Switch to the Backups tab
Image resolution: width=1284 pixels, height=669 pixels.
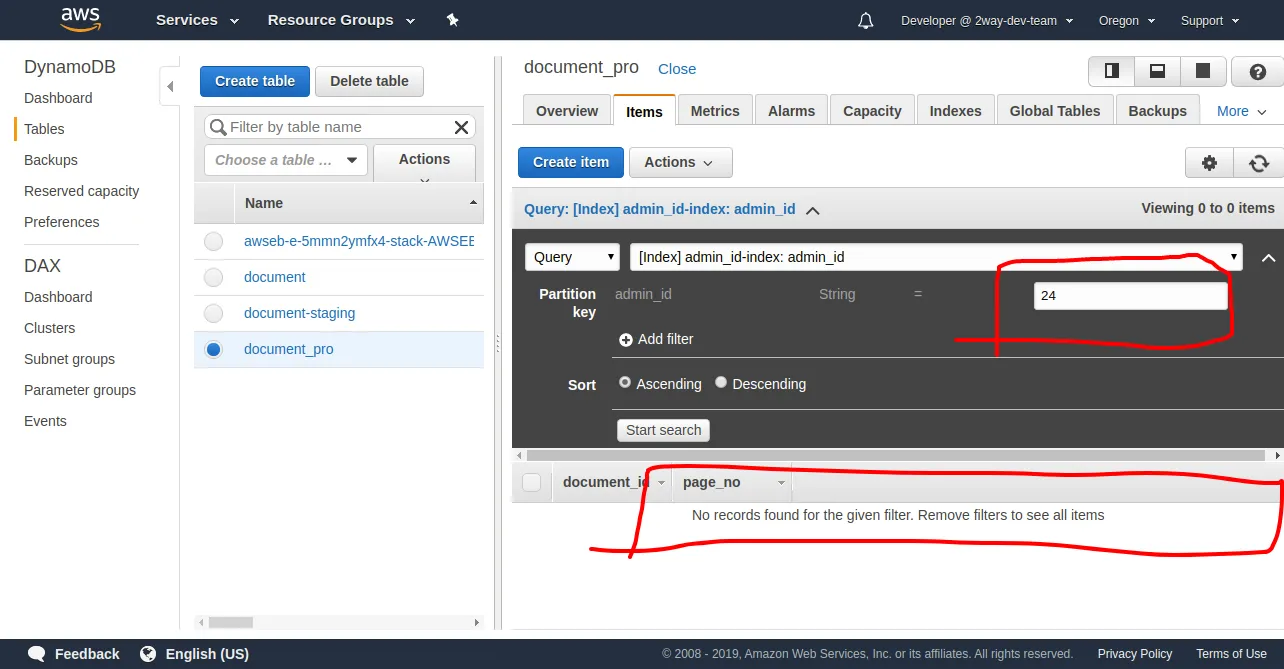[1157, 111]
